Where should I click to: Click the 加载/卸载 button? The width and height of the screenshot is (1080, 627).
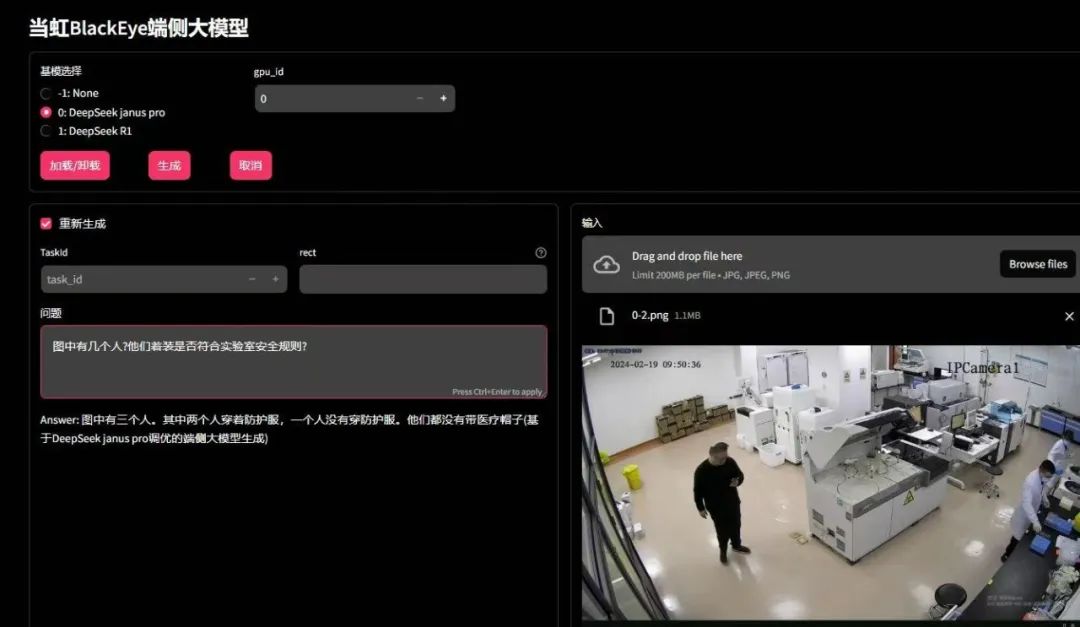74,165
